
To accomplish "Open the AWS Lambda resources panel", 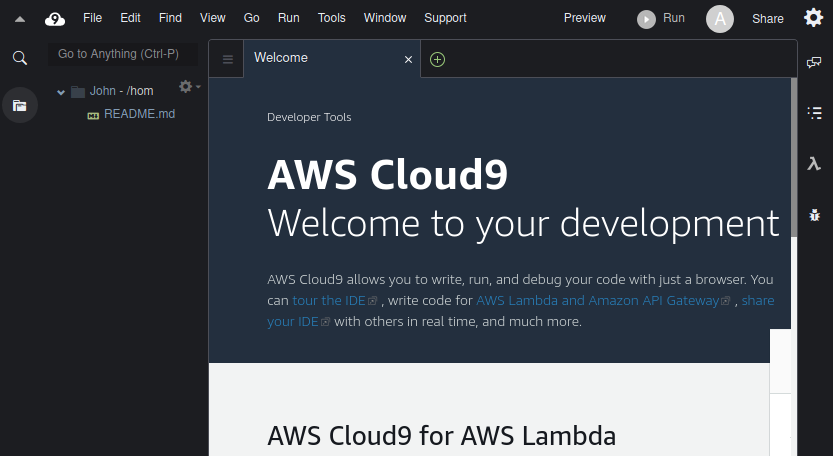I will [815, 164].
